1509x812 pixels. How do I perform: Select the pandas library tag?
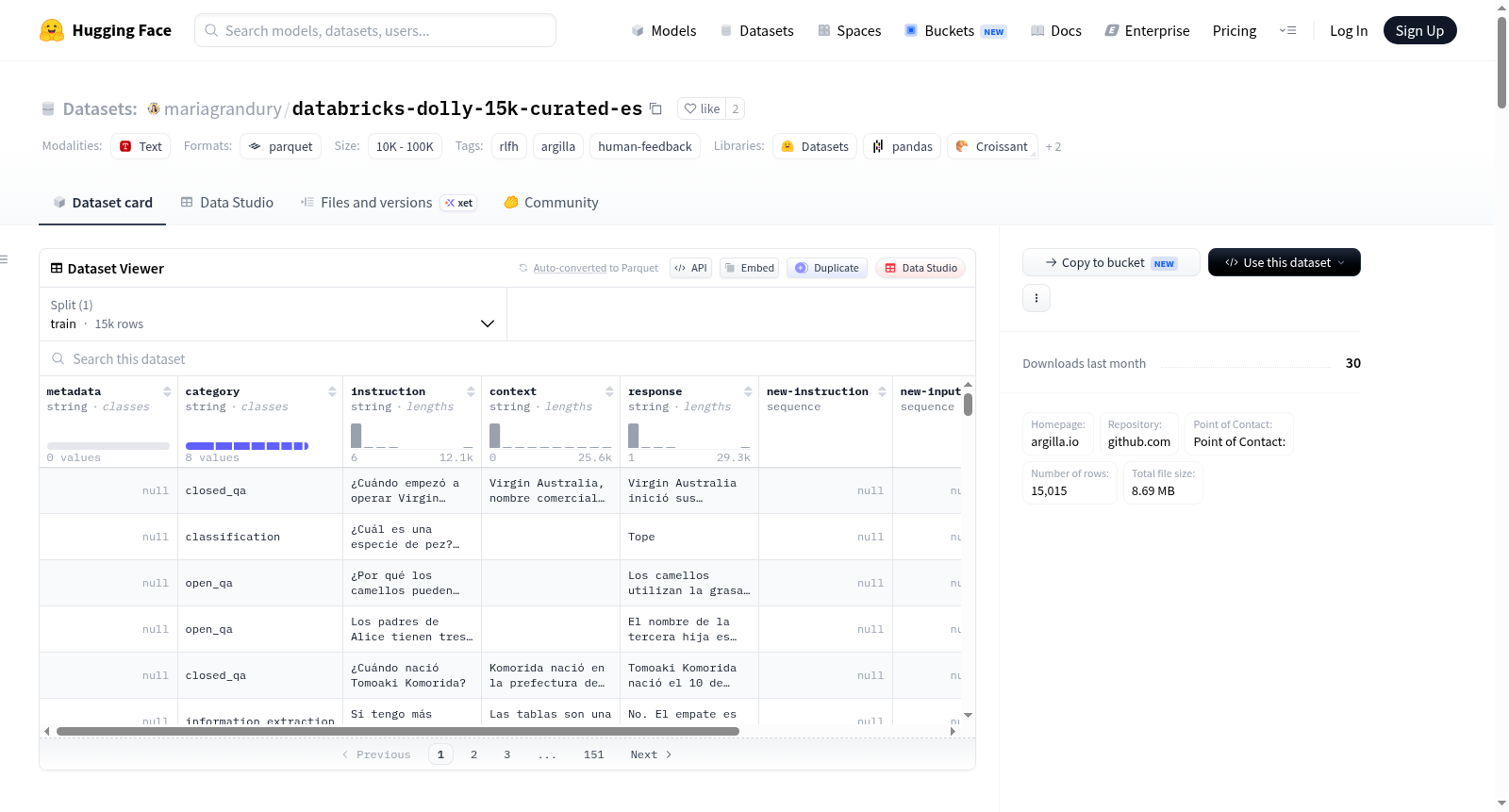pos(902,146)
